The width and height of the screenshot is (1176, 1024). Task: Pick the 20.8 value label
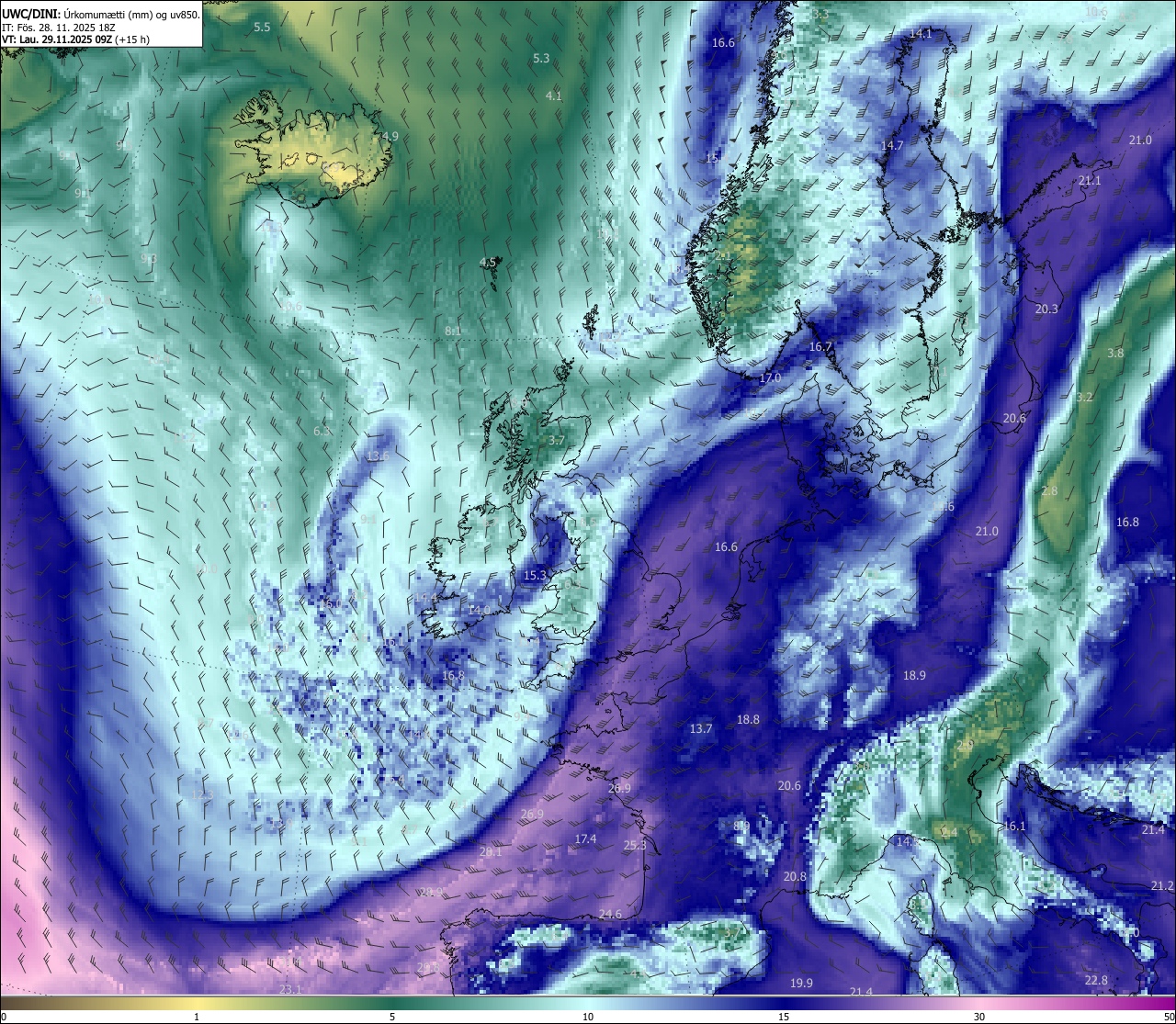coord(795,876)
